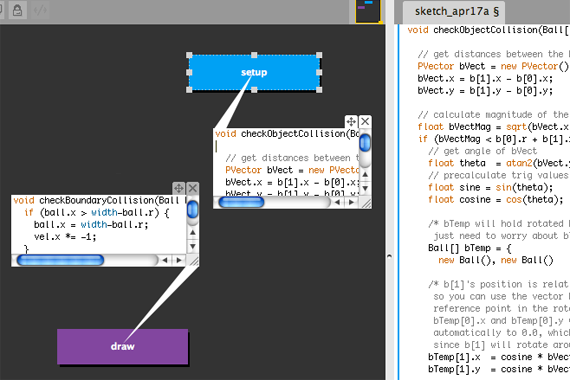570x380 pixels.
Task: Select the purple draw node
Action: point(123,346)
